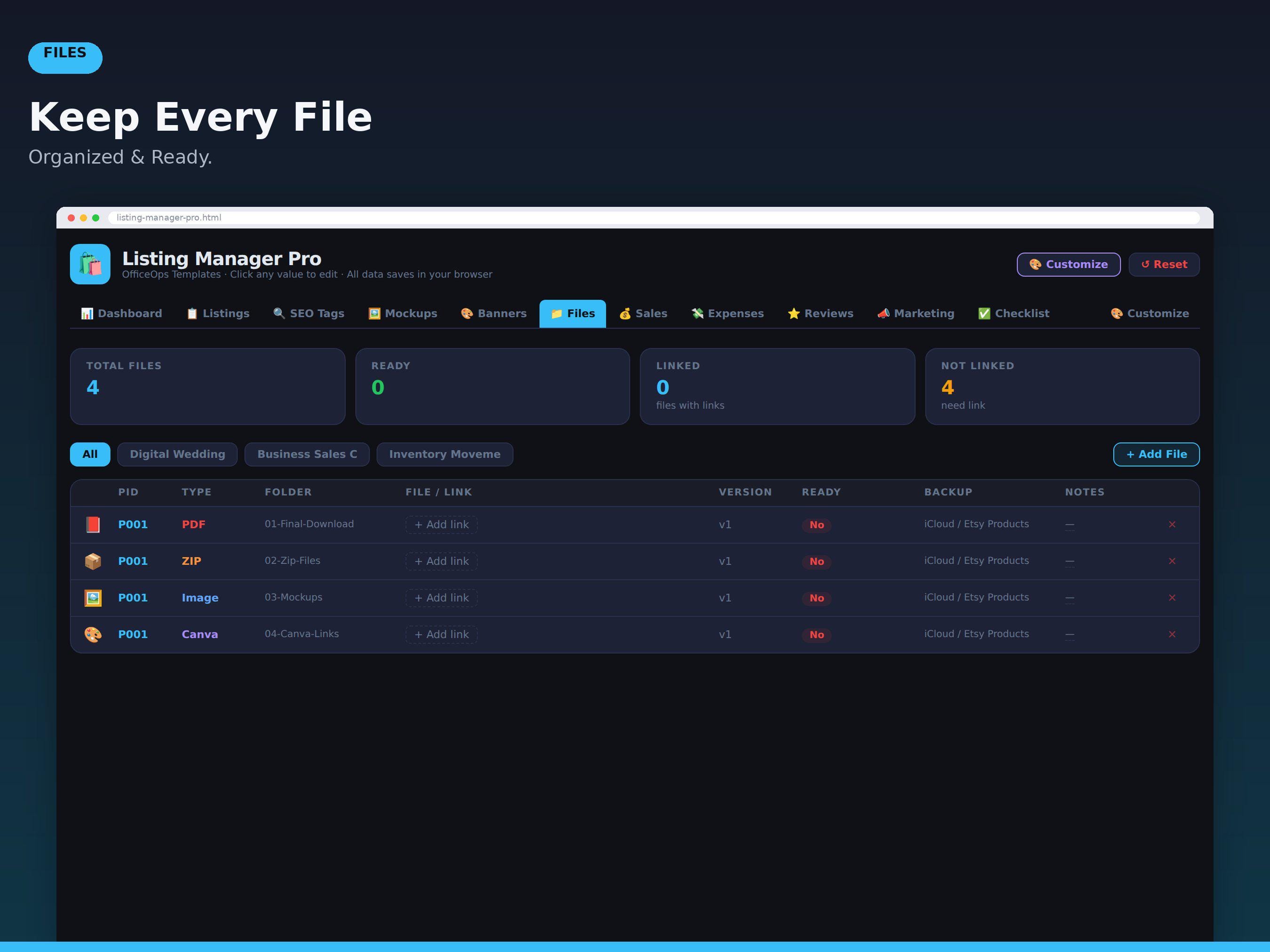Click the Reset button
1270x952 pixels.
pos(1164,265)
